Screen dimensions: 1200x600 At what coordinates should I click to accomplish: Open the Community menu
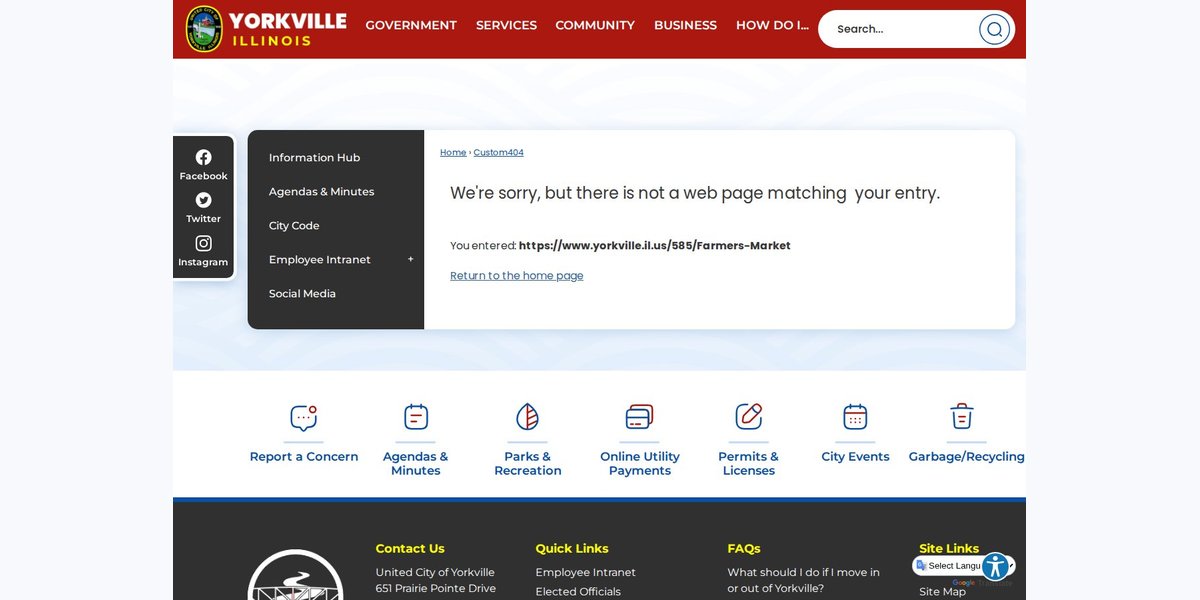tap(595, 26)
